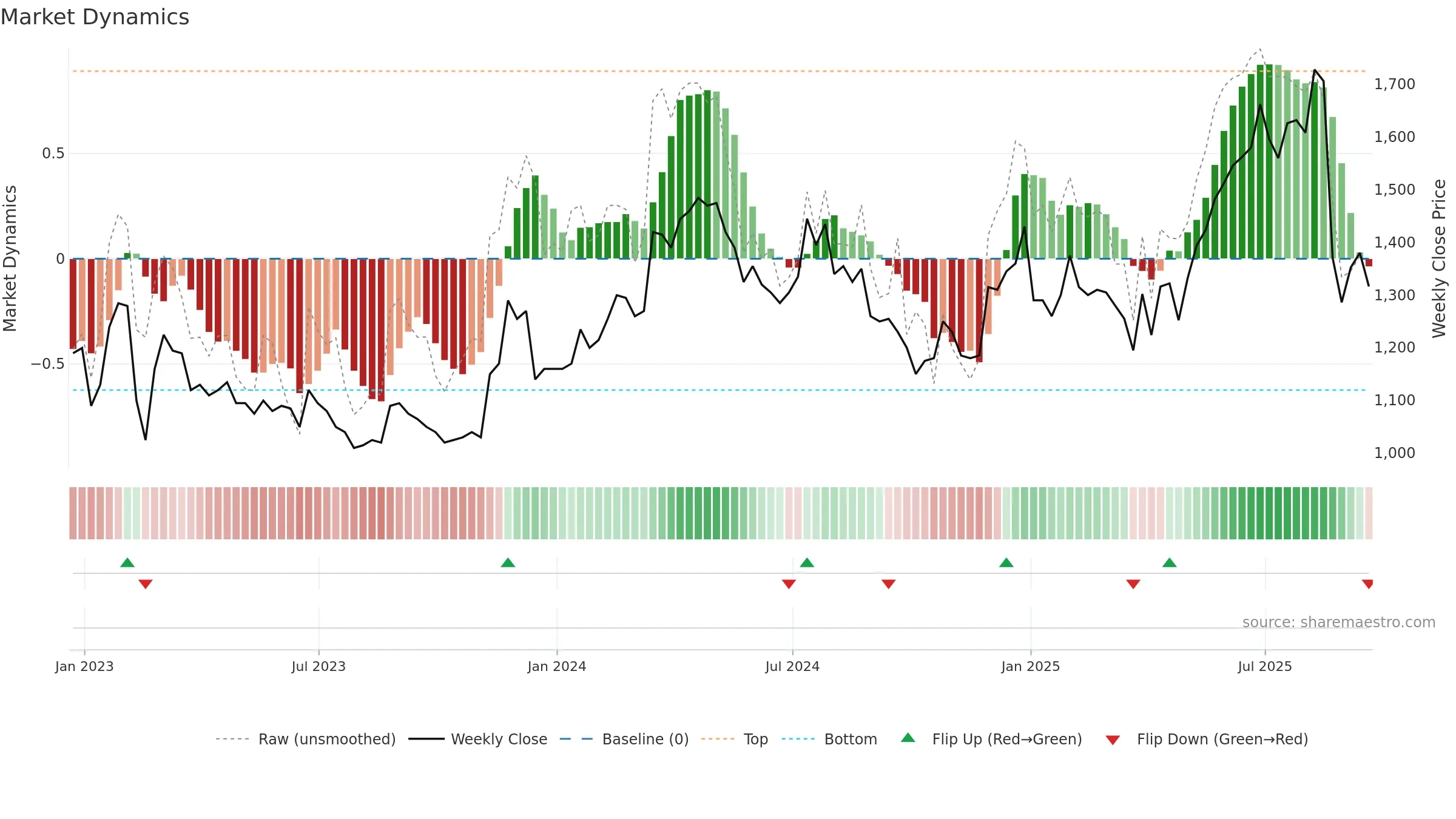Viewport: 1456px width, 819px height.
Task: Click the Jan 2025 x-axis label
Action: coord(1031,666)
